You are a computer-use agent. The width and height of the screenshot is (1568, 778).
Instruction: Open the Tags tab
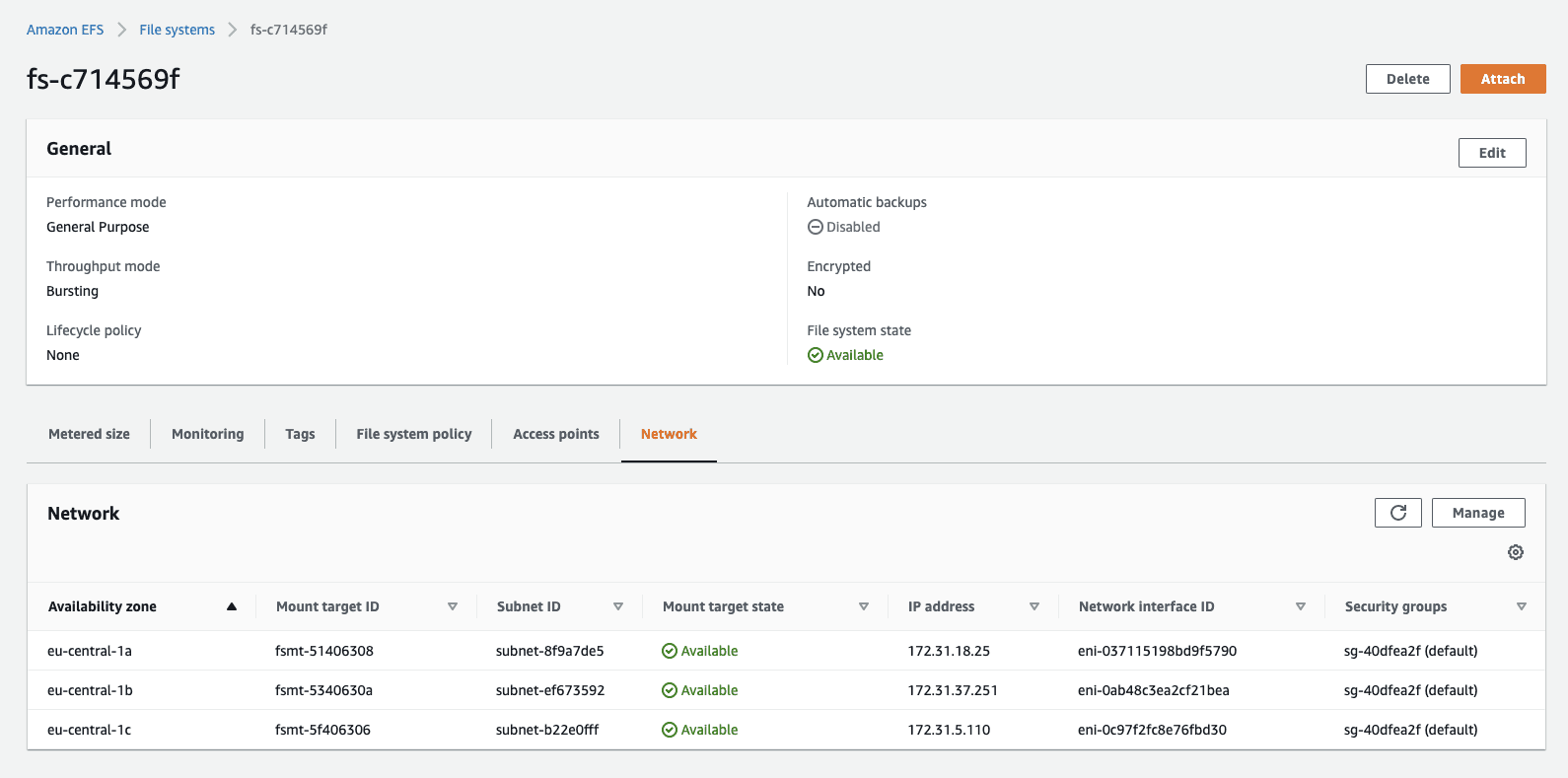pyautogui.click(x=300, y=434)
